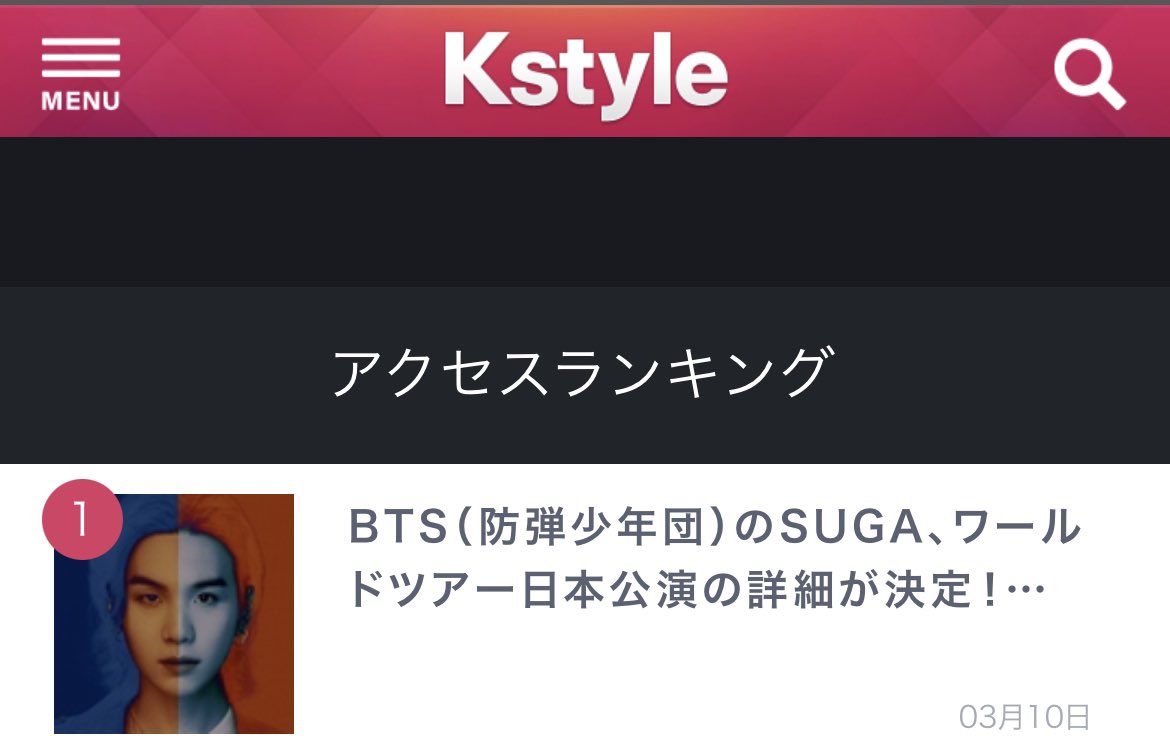Click the アクセスランキング section heading
The width and height of the screenshot is (1170, 754).
tap(583, 372)
